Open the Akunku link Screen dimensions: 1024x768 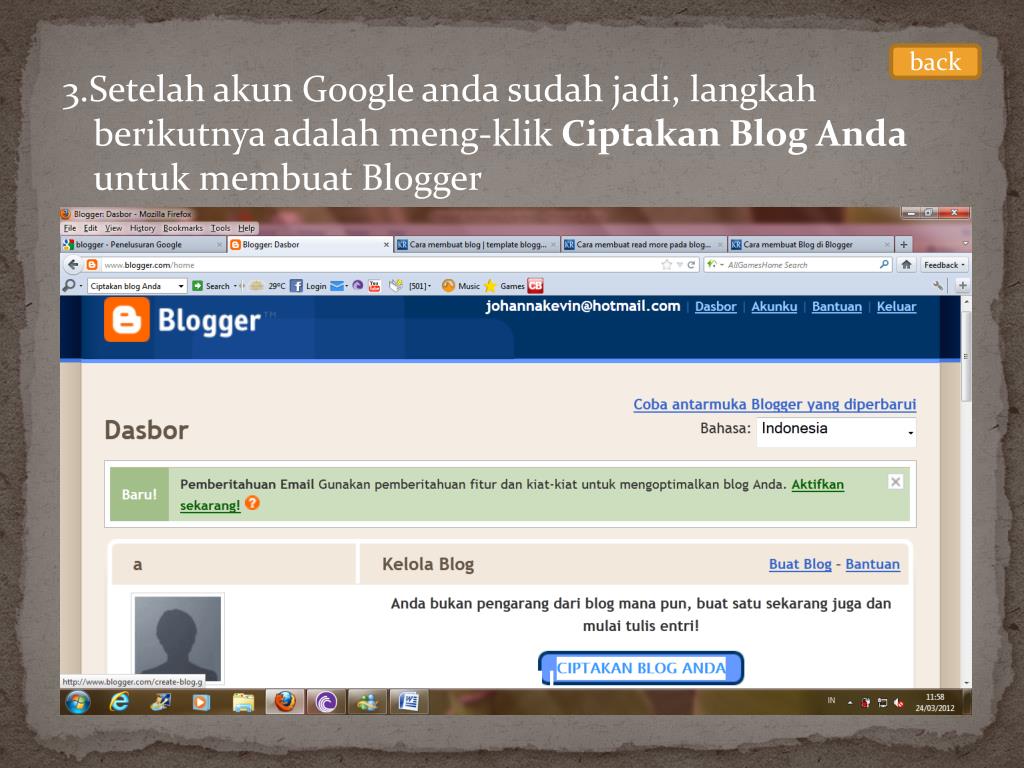774,306
